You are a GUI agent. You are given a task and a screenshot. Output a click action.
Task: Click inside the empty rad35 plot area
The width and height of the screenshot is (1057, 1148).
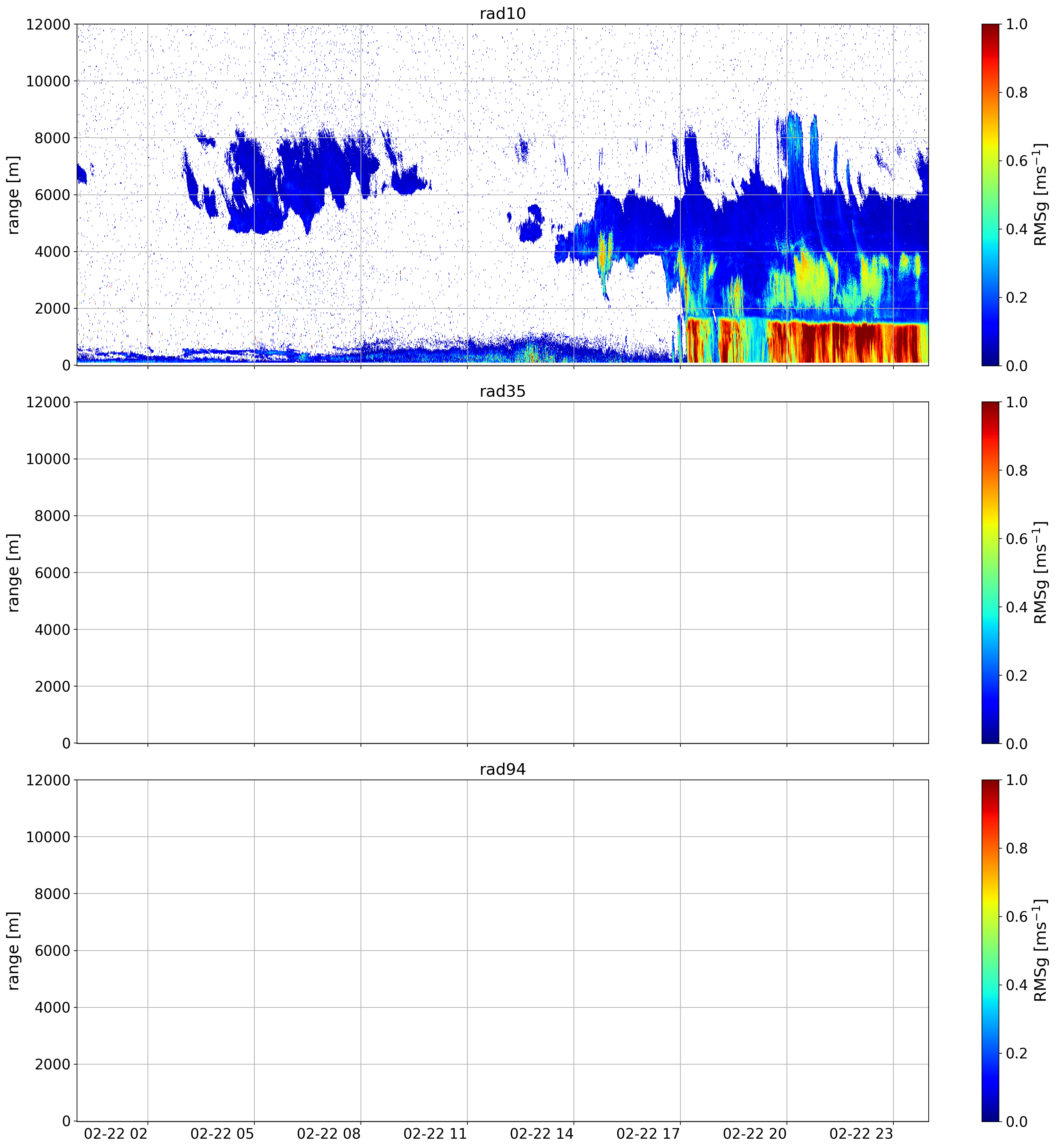click(502, 573)
